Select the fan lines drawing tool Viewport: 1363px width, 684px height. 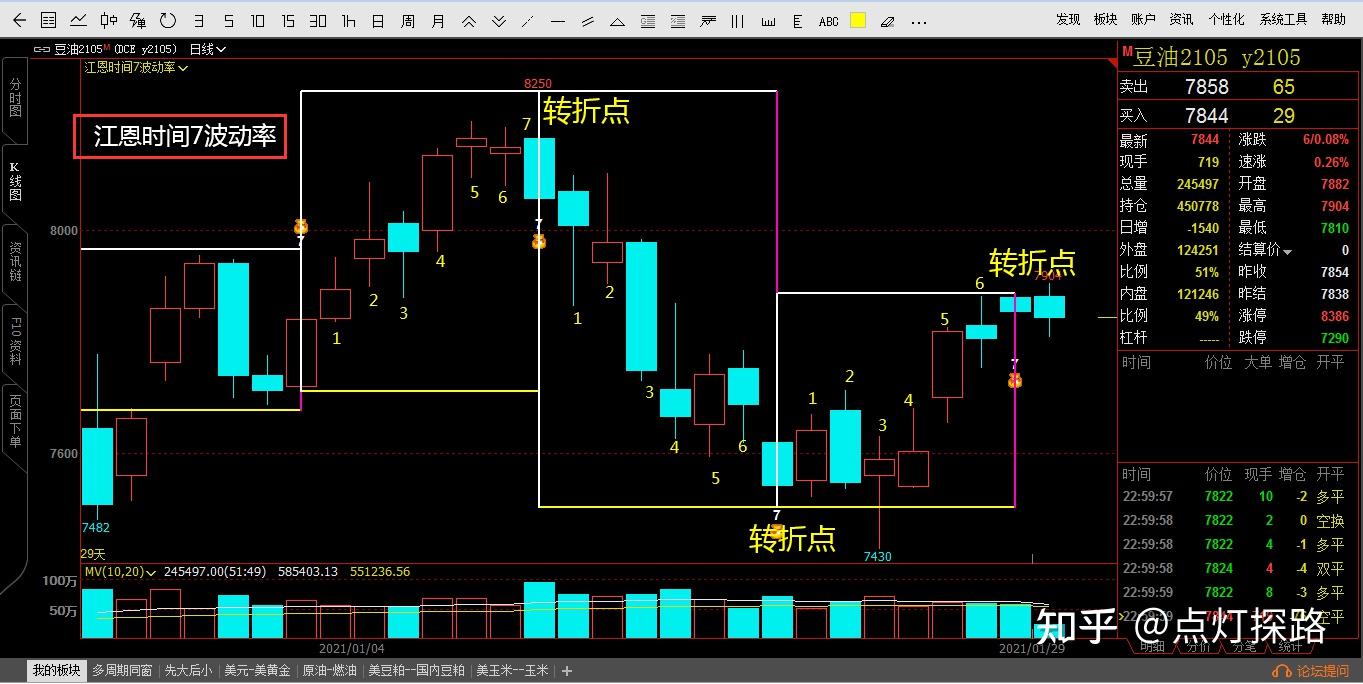tap(710, 20)
